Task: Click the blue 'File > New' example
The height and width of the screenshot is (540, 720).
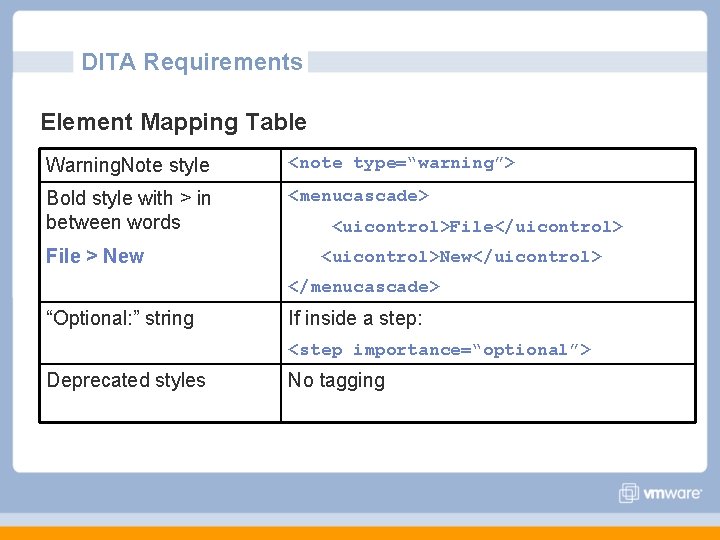Action: pos(95,256)
